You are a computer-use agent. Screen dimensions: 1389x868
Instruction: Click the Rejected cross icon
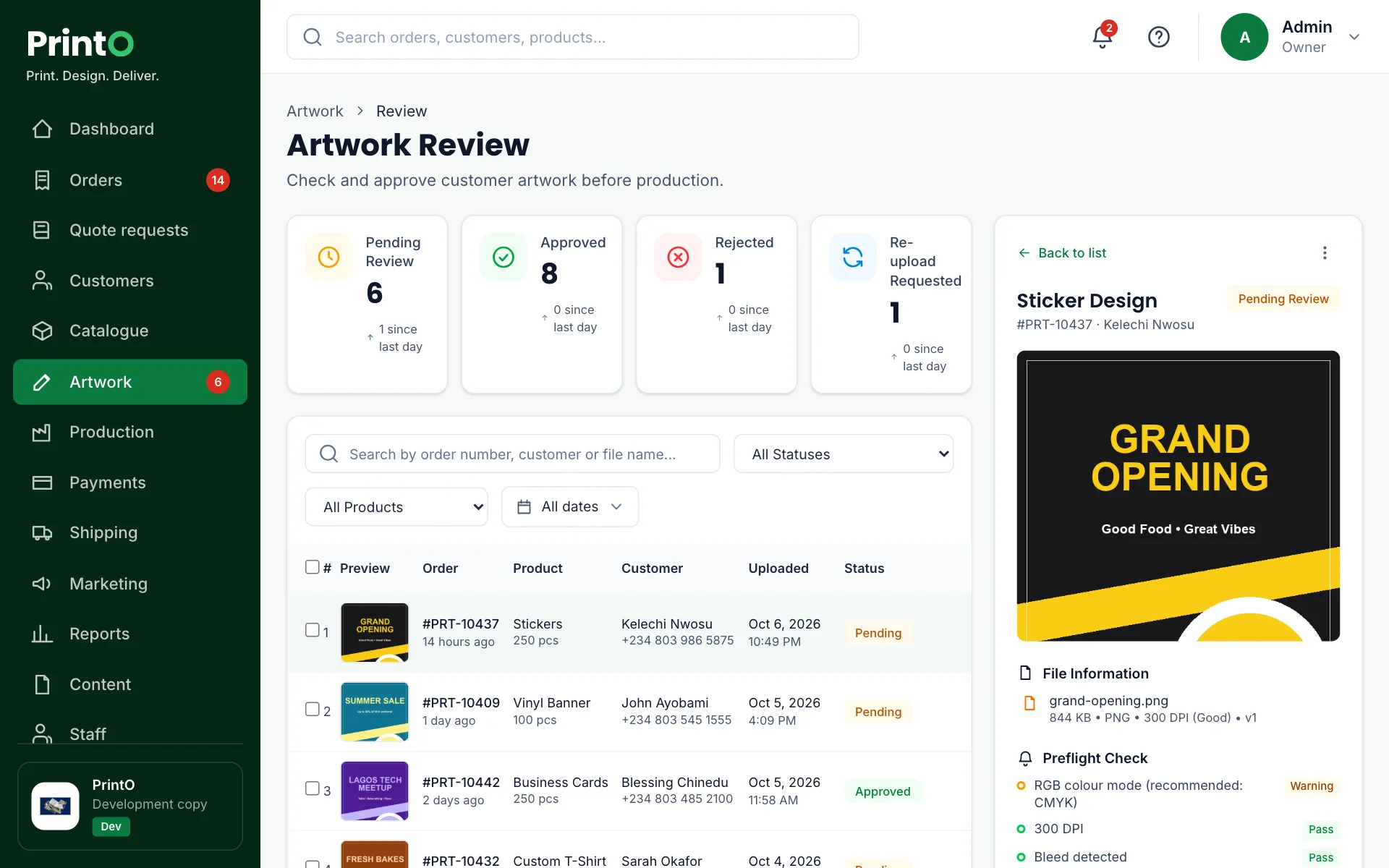point(678,257)
